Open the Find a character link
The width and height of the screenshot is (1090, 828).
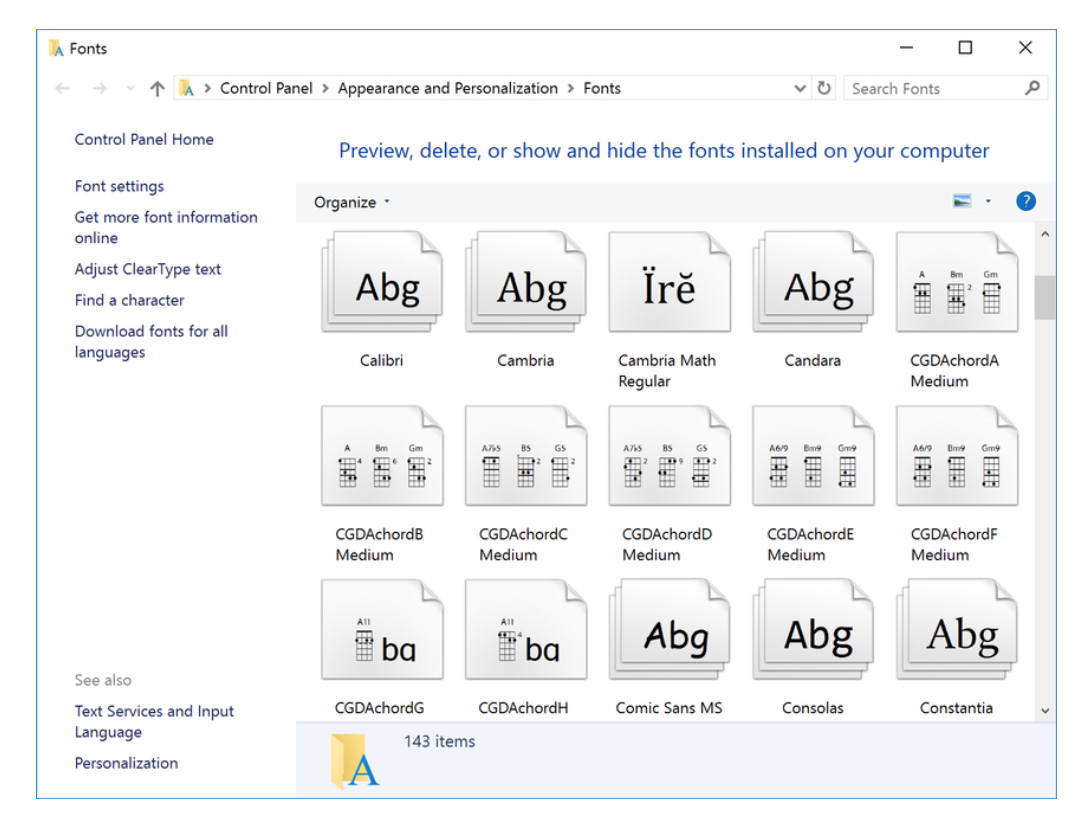[x=129, y=300]
